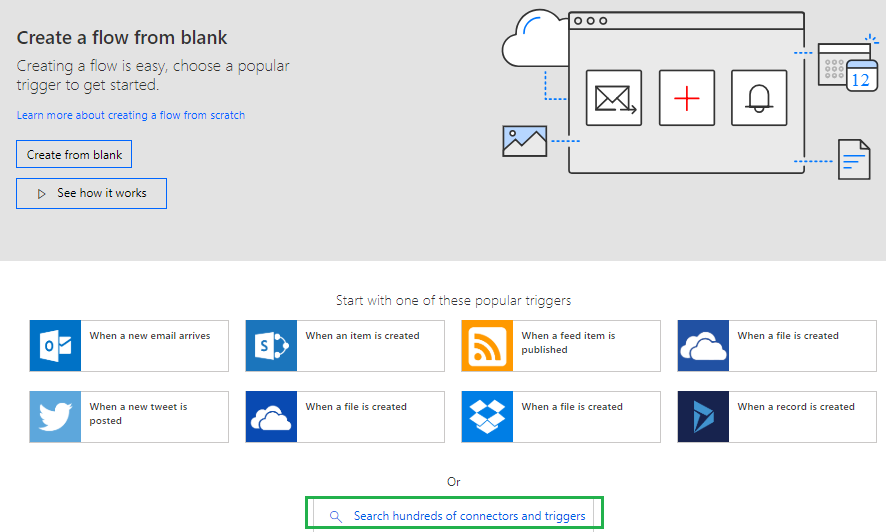This screenshot has width=886, height=532.
Task: Click the magnifier icon in the search box
Action: (336, 516)
